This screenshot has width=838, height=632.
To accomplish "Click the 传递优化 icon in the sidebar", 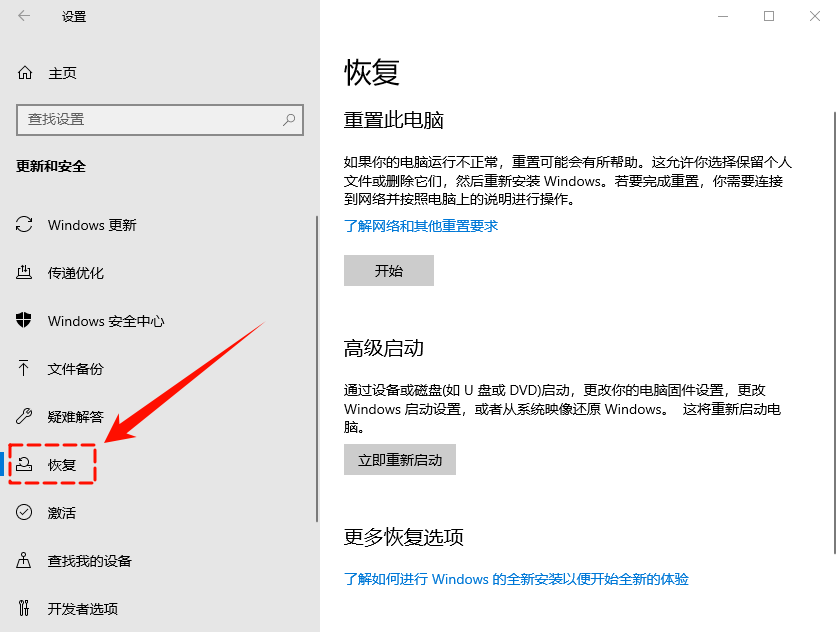I will click(x=23, y=273).
